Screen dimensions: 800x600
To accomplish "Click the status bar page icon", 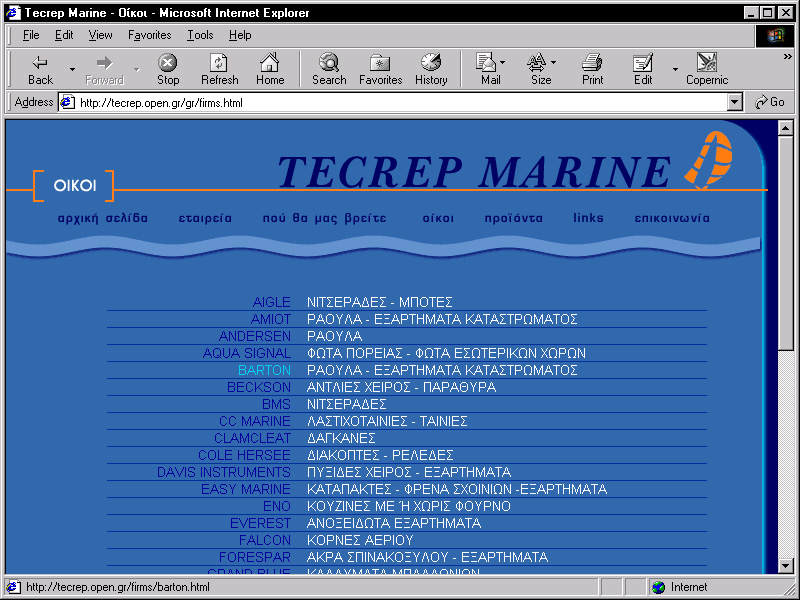I will [13, 587].
